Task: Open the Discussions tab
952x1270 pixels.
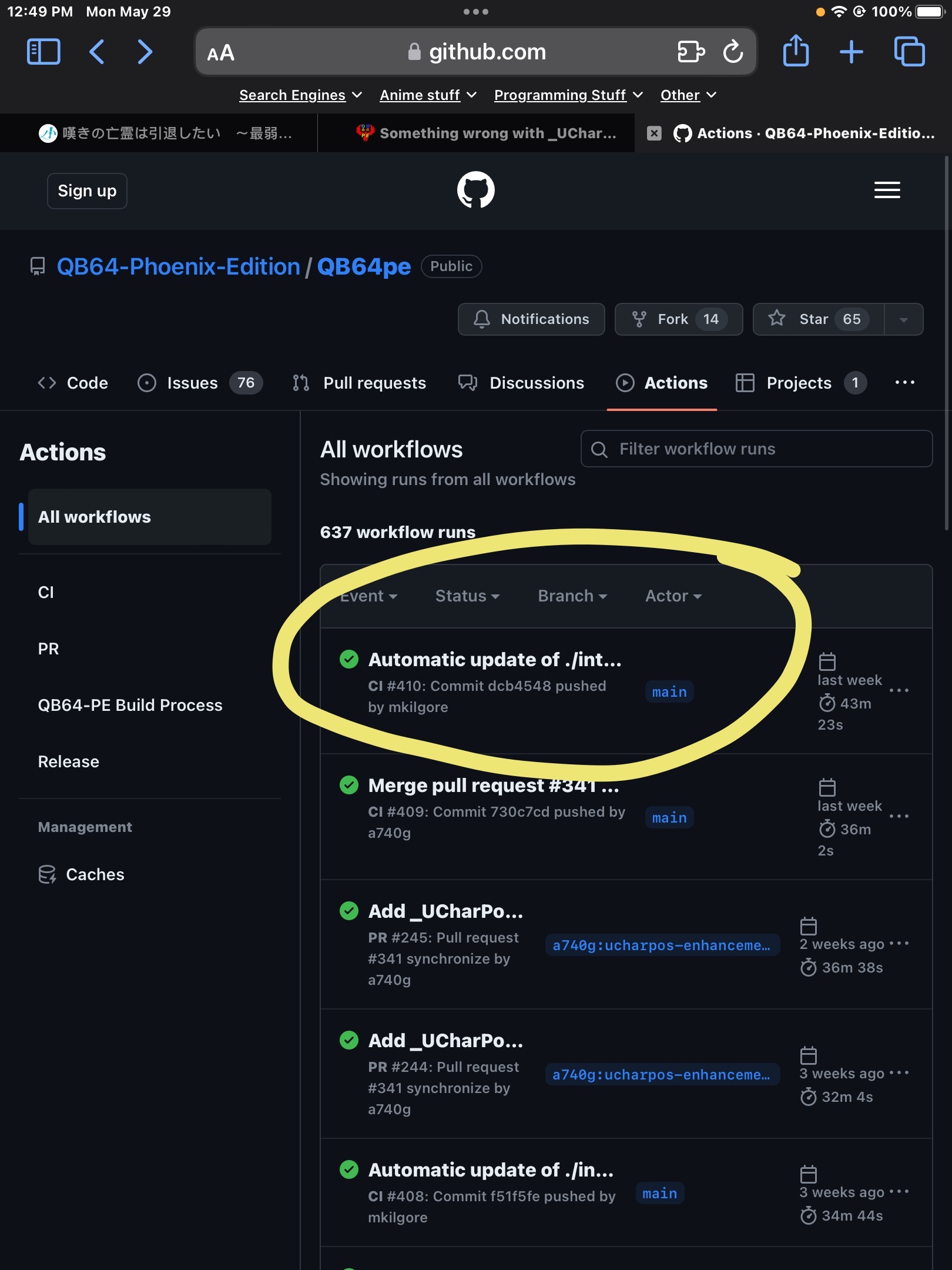Action: pos(521,383)
